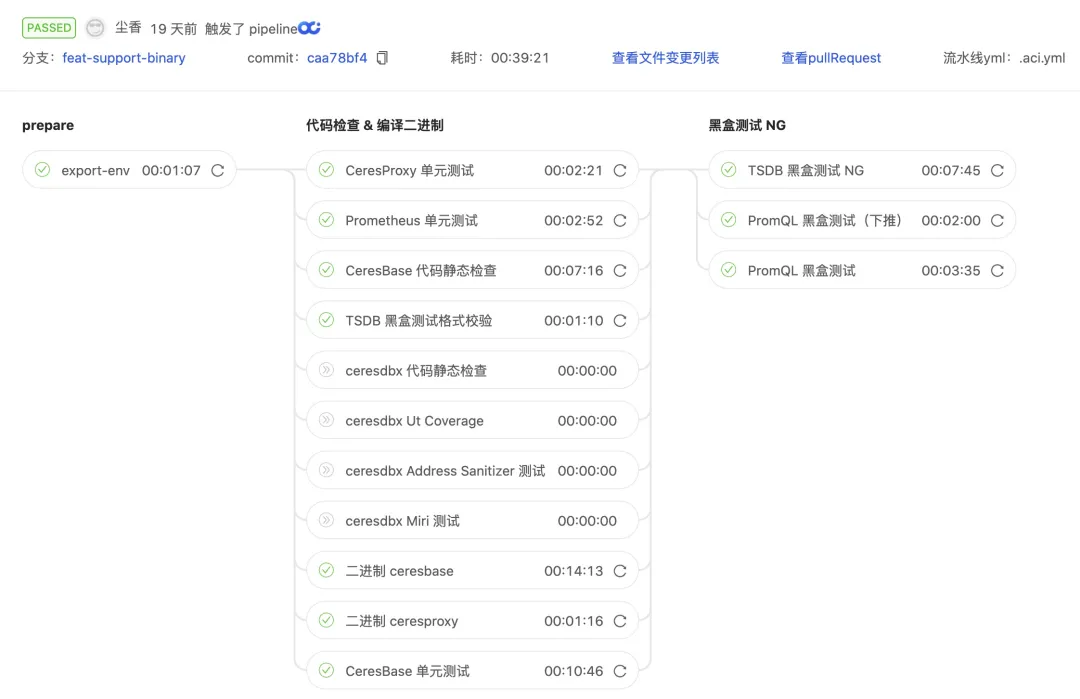Viewport: 1080px width, 699px height.
Task: Click TSDB 黑盒测试格式校验 success check icon
Action: [x=326, y=320]
